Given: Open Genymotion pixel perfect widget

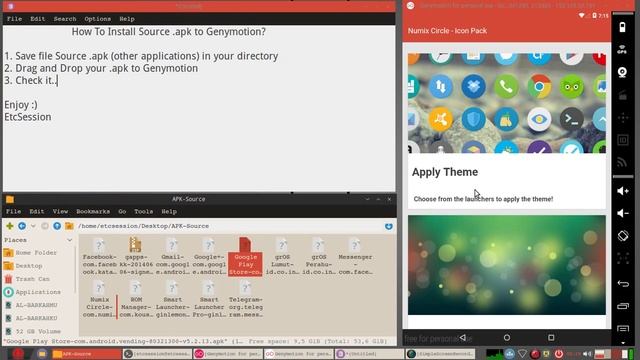Looking at the screenshot, I should point(623,258).
